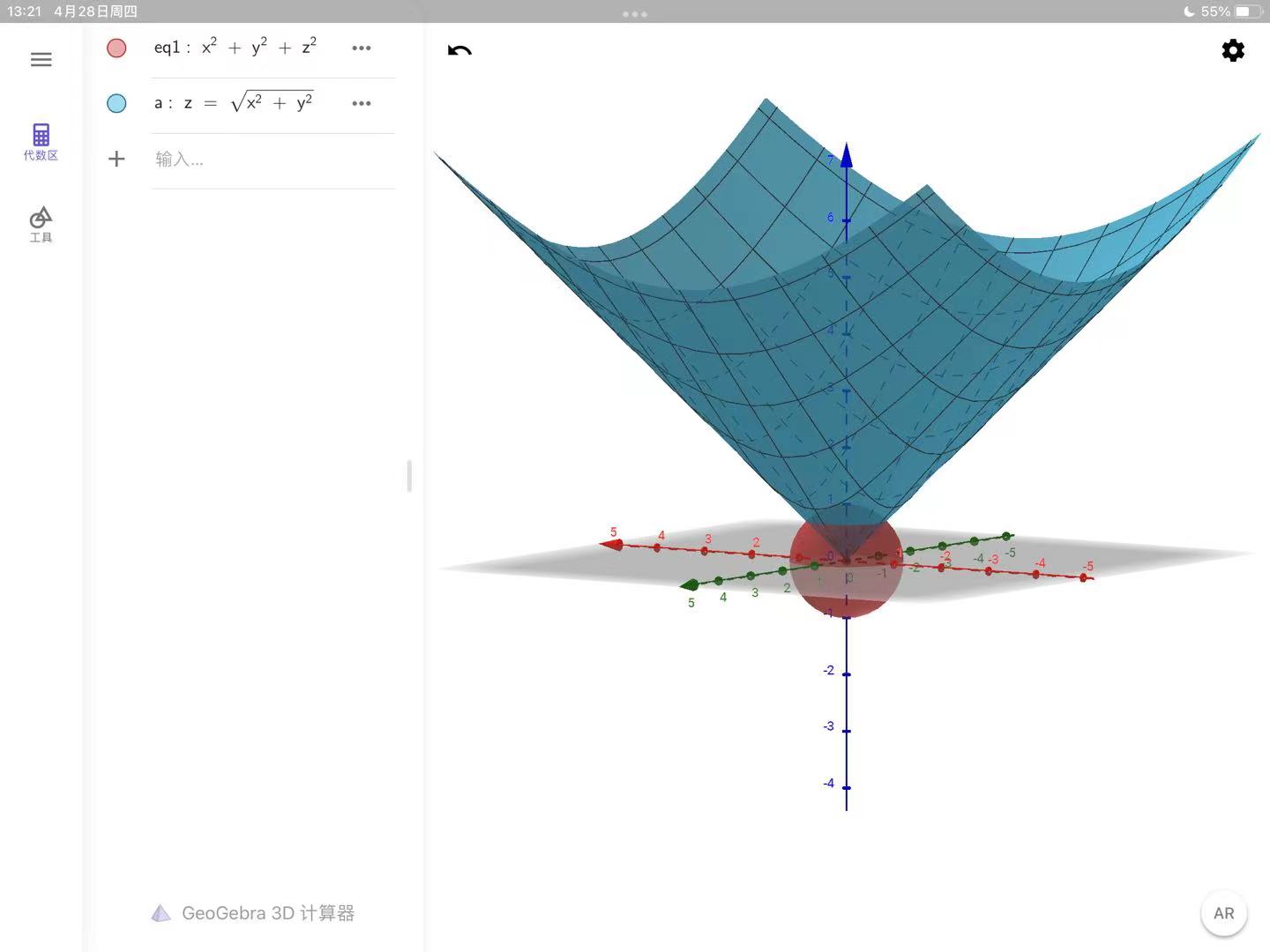Select the cone equation a text
1270x952 pixels.
pyautogui.click(x=235, y=103)
